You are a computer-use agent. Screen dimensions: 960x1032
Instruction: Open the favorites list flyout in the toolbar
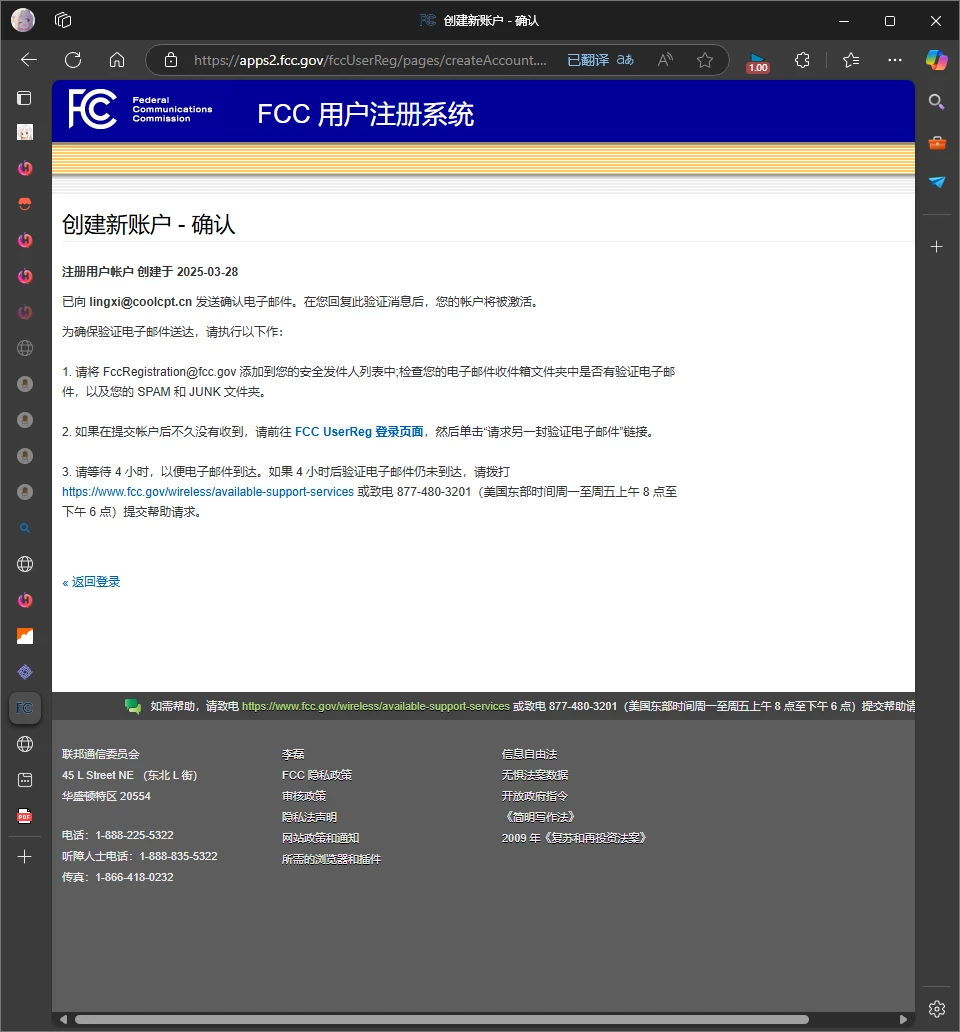pyautogui.click(x=849, y=60)
